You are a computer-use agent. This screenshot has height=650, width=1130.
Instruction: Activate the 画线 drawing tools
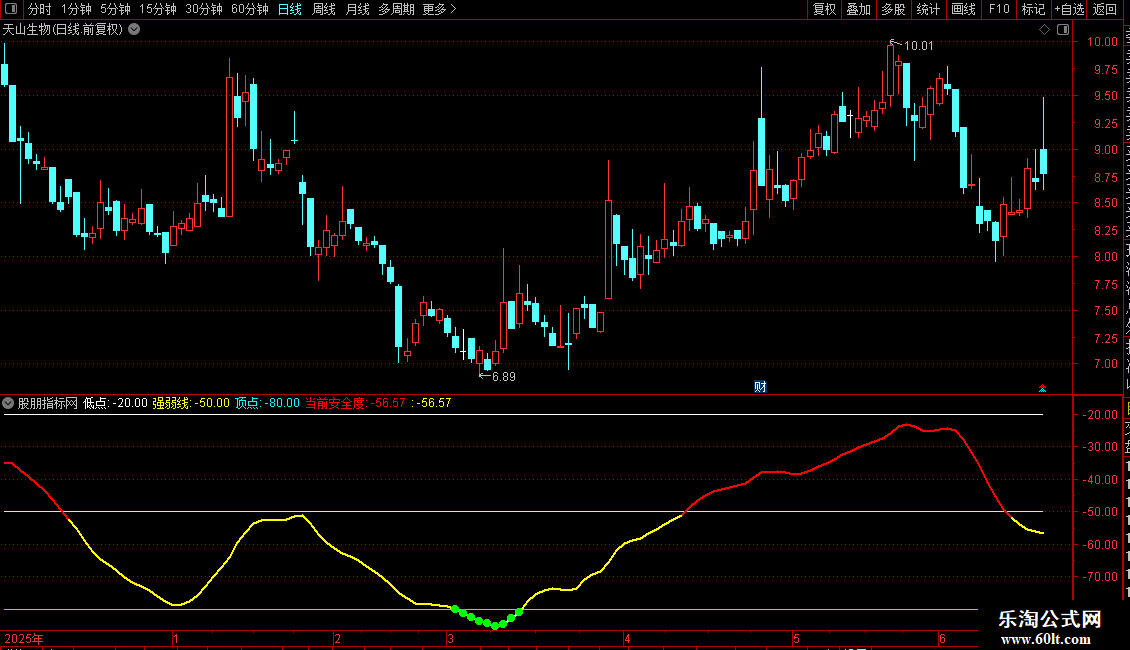click(x=964, y=9)
